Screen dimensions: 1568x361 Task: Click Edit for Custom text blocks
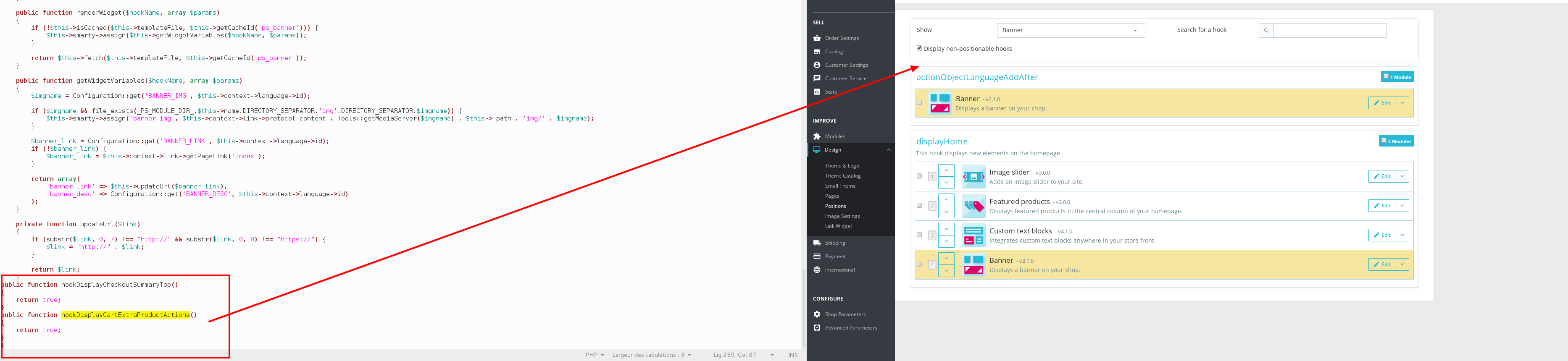coord(1382,235)
